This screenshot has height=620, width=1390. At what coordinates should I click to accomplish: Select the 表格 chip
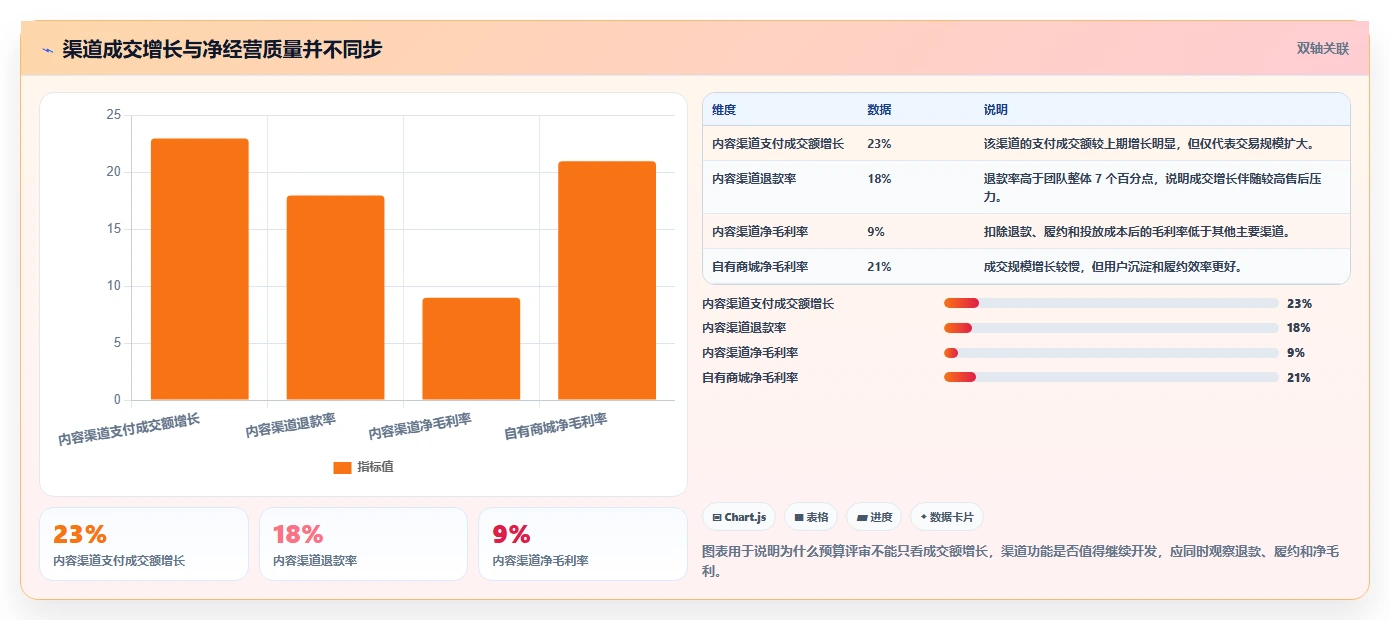[x=811, y=517]
